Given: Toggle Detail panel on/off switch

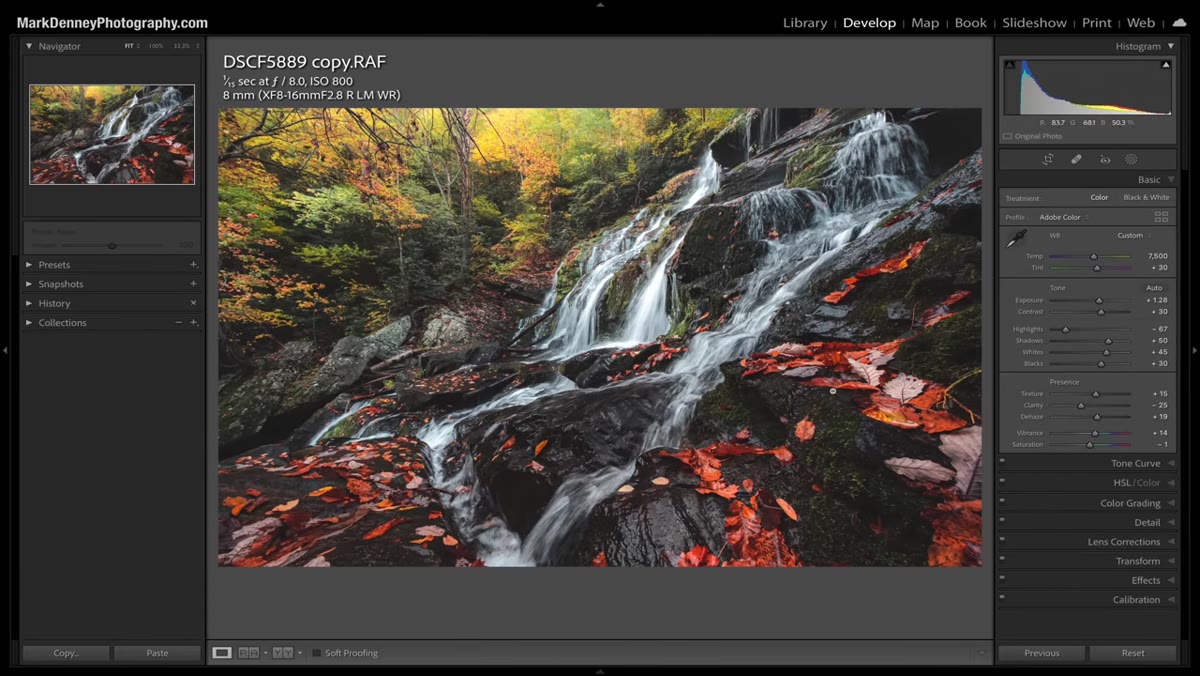Looking at the screenshot, I should point(1002,519).
